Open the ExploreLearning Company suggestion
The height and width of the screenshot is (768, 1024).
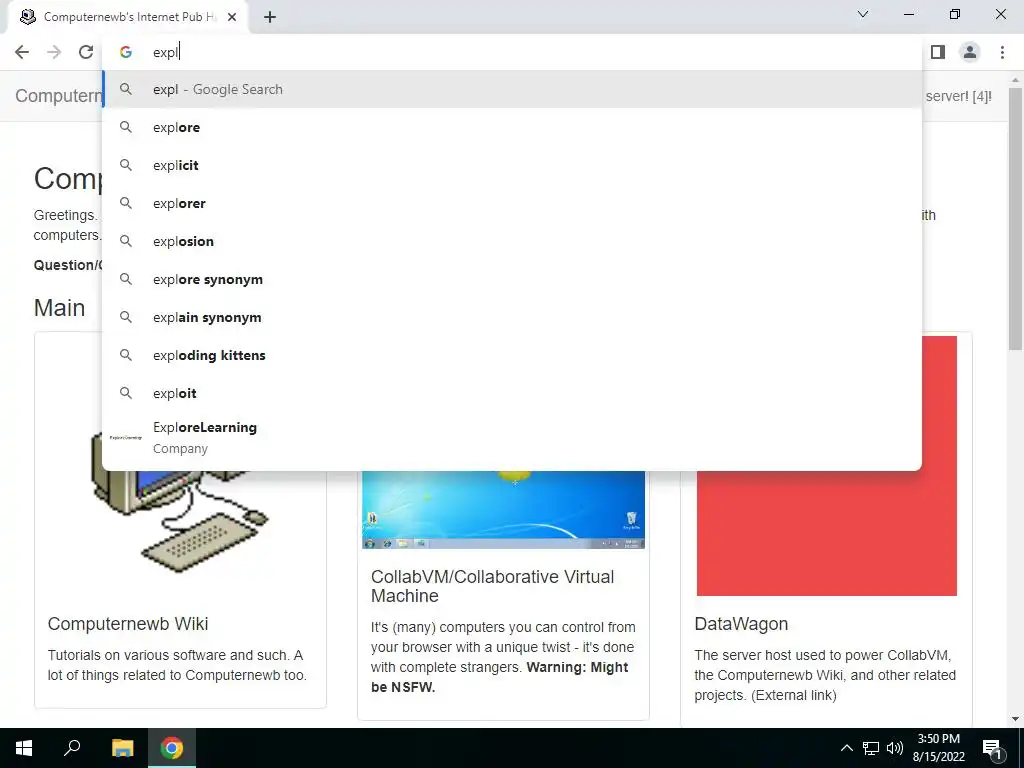(x=513, y=438)
